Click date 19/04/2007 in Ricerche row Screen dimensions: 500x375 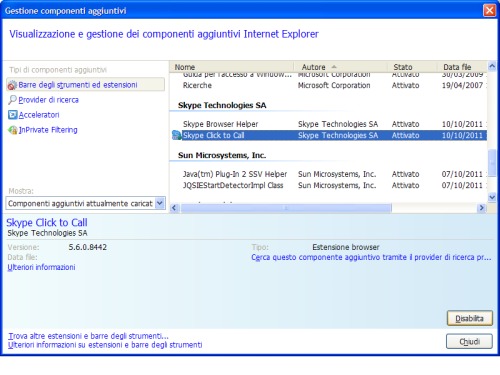coord(462,85)
